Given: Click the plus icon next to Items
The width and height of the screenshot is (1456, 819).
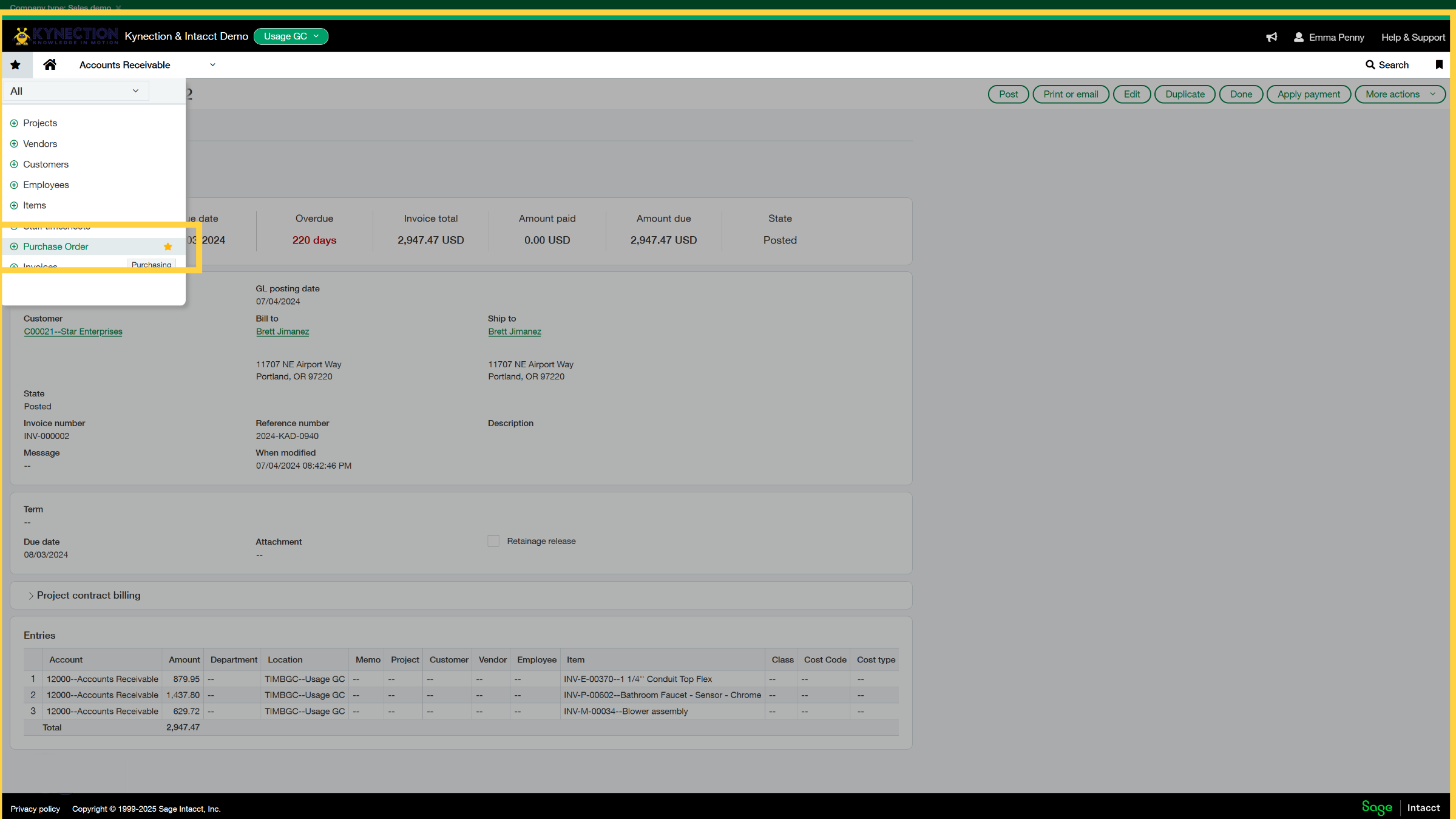Looking at the screenshot, I should tap(14, 206).
